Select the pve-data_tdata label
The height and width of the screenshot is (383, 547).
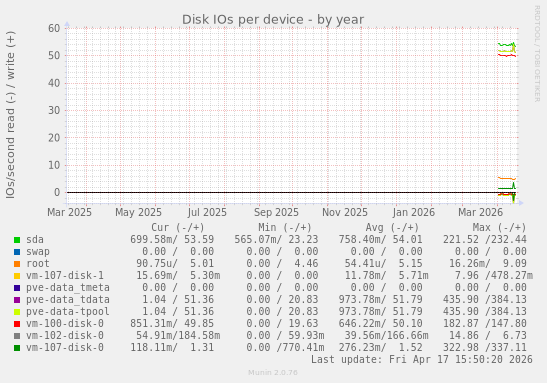pyautogui.click(x=68, y=299)
